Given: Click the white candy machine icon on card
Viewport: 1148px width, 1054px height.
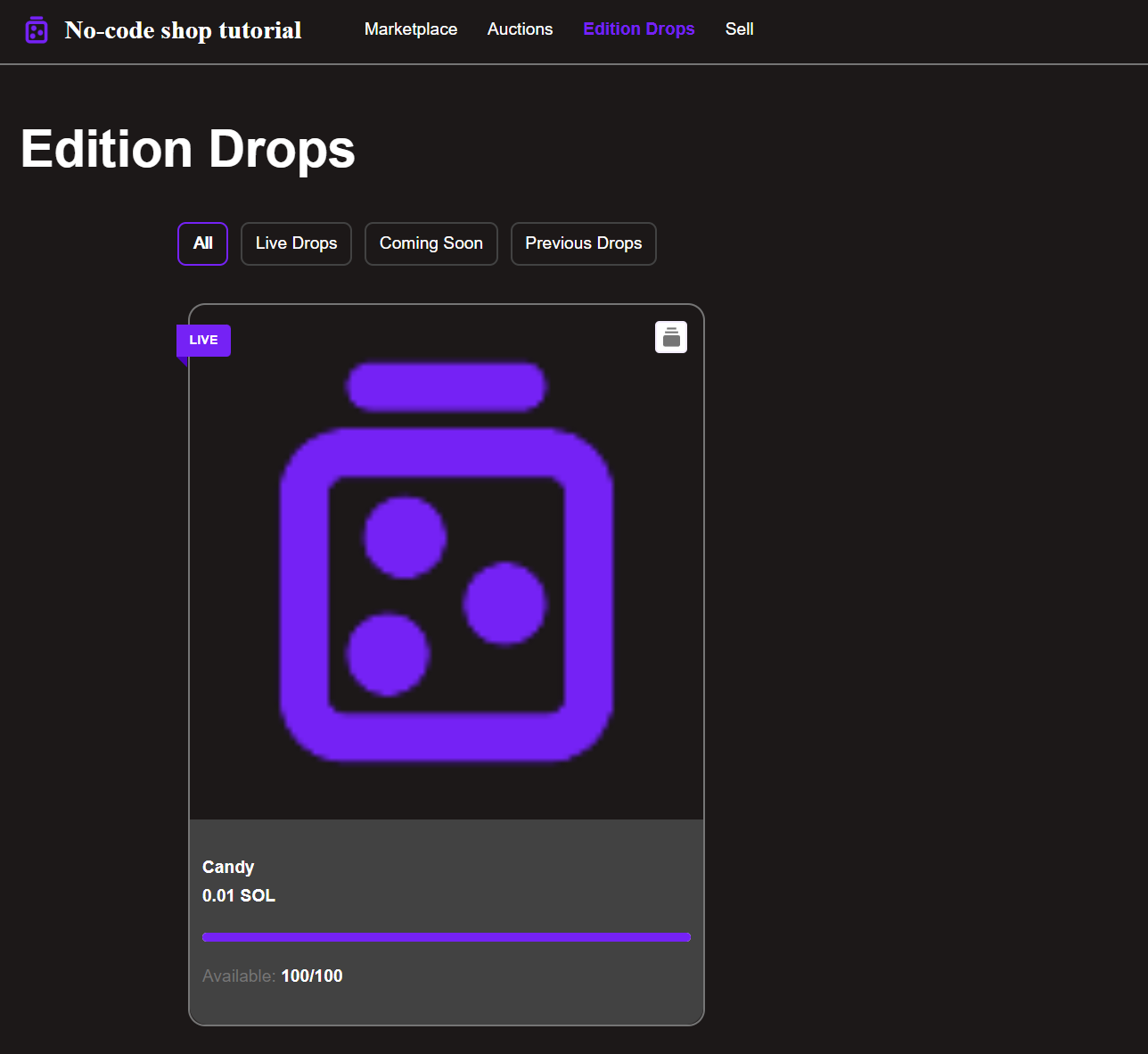Looking at the screenshot, I should coord(671,337).
